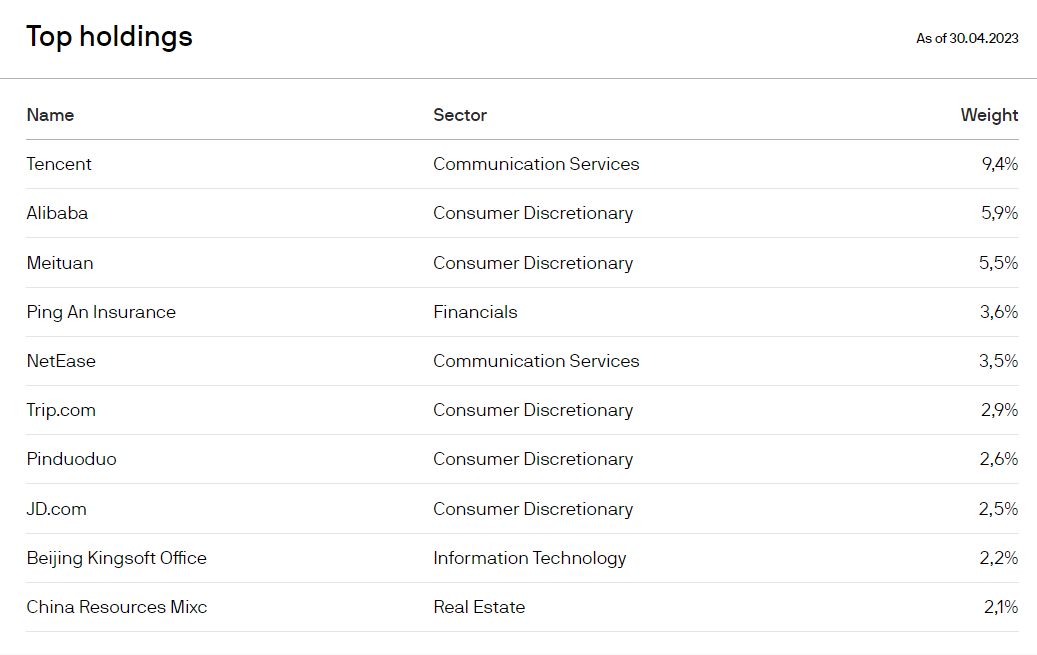
Task: Select Beijing Kingsoft Office holding
Action: click(x=116, y=558)
